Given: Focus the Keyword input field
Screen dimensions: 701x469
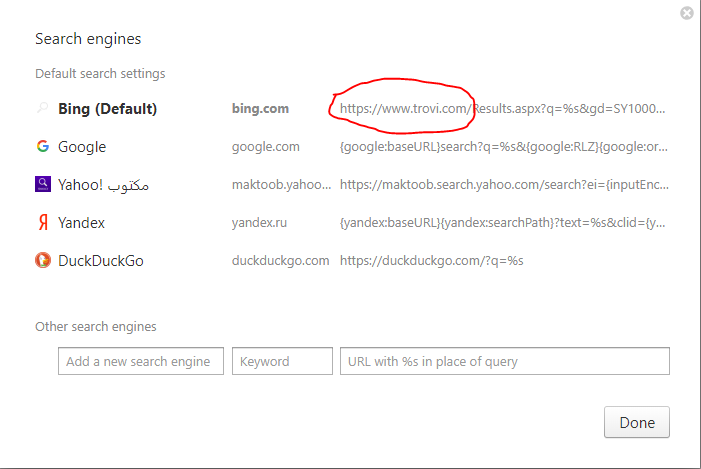Looking at the screenshot, I should (x=282, y=361).
